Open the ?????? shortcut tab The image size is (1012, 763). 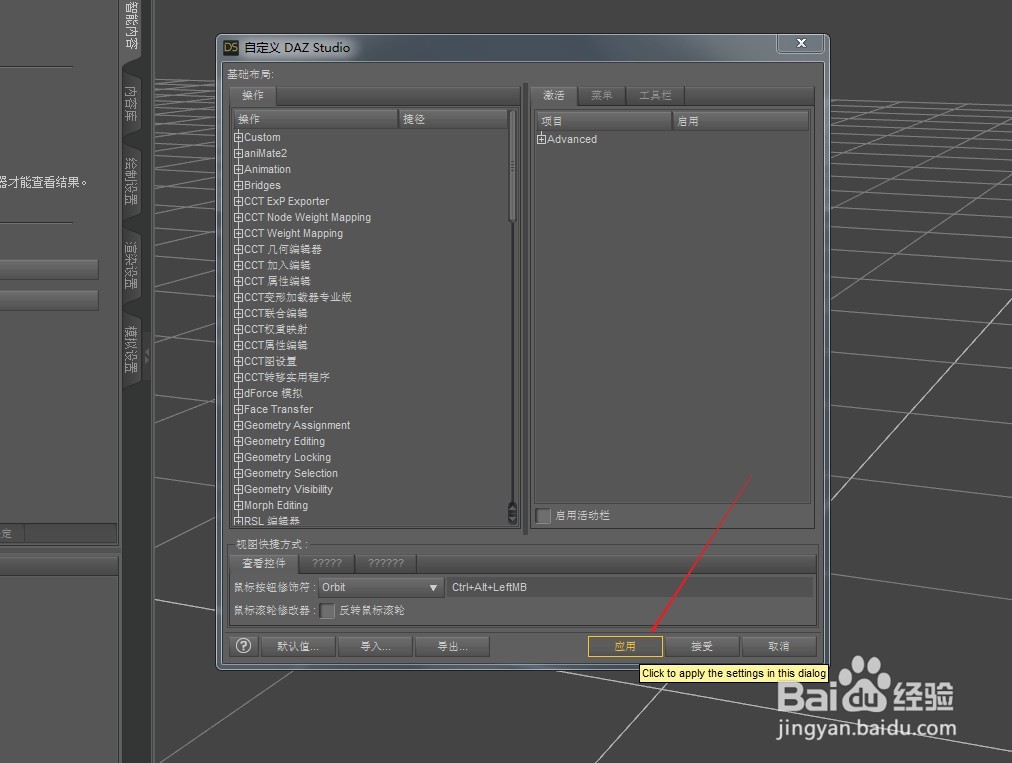point(386,564)
